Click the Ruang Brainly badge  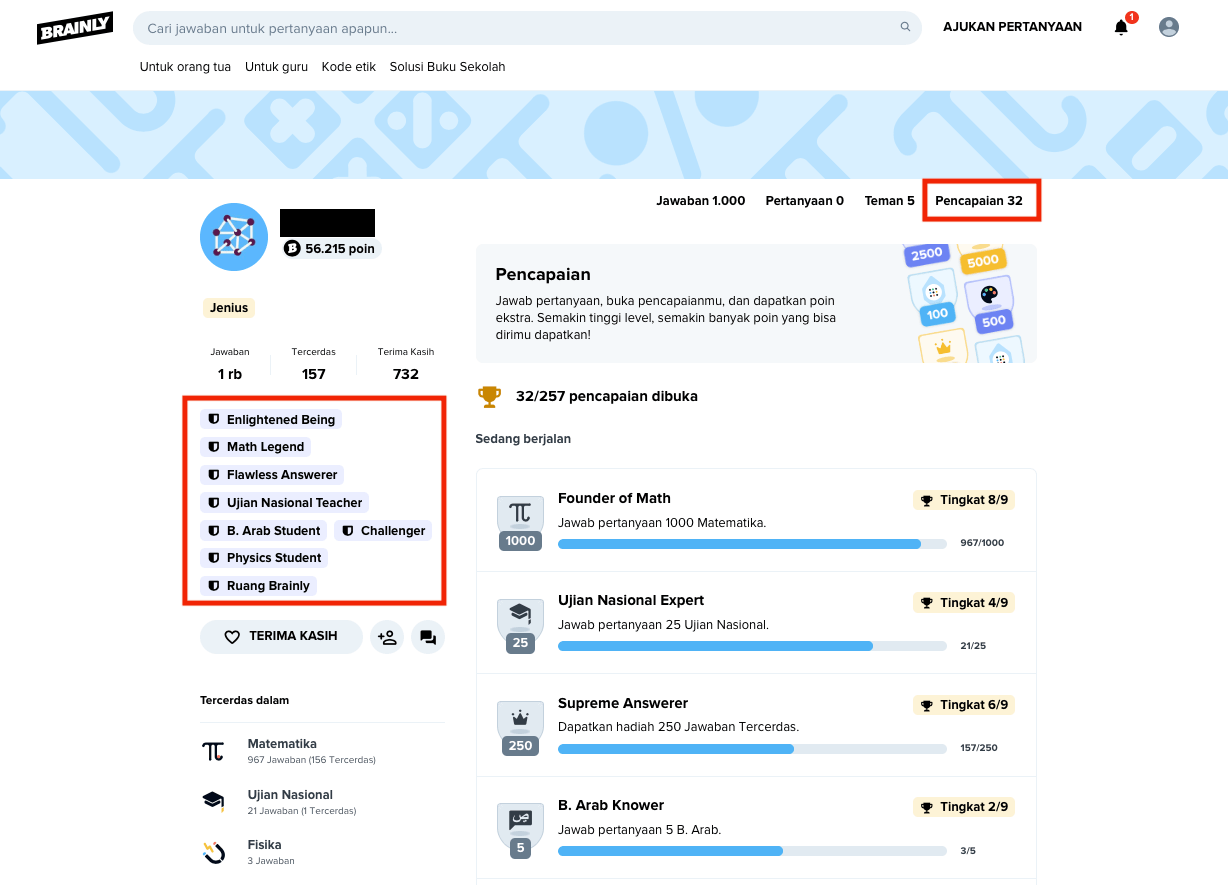coord(258,586)
